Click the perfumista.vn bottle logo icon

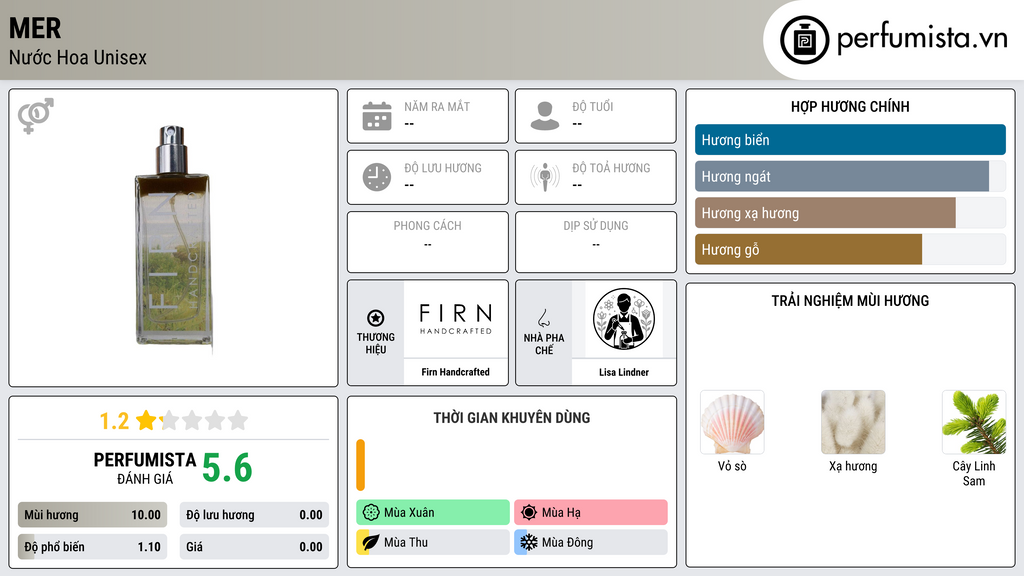pos(805,40)
